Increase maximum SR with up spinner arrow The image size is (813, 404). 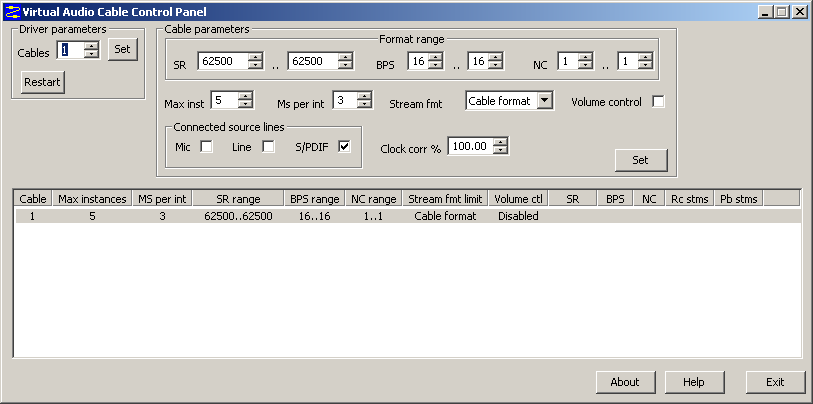pos(346,57)
